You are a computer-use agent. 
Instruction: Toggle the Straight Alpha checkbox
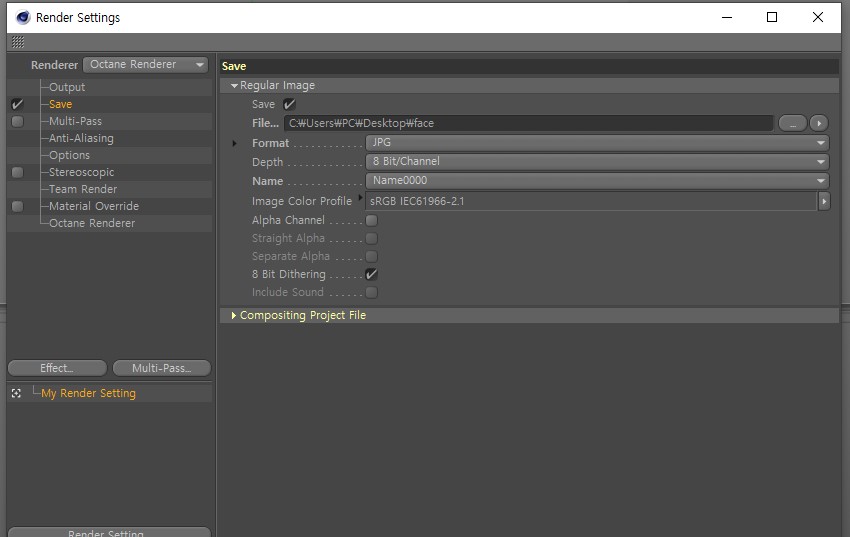(x=371, y=238)
